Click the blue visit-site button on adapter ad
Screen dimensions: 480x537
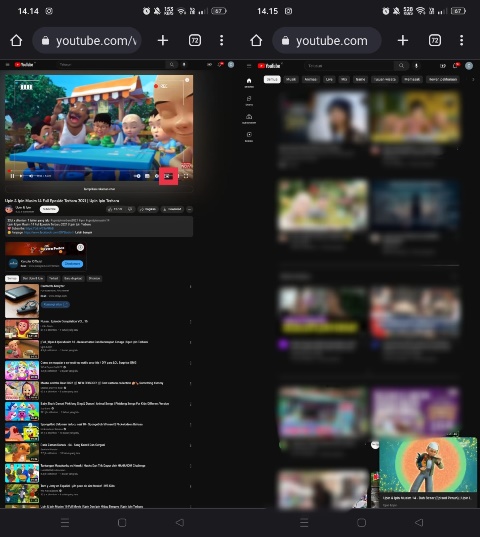point(55,304)
